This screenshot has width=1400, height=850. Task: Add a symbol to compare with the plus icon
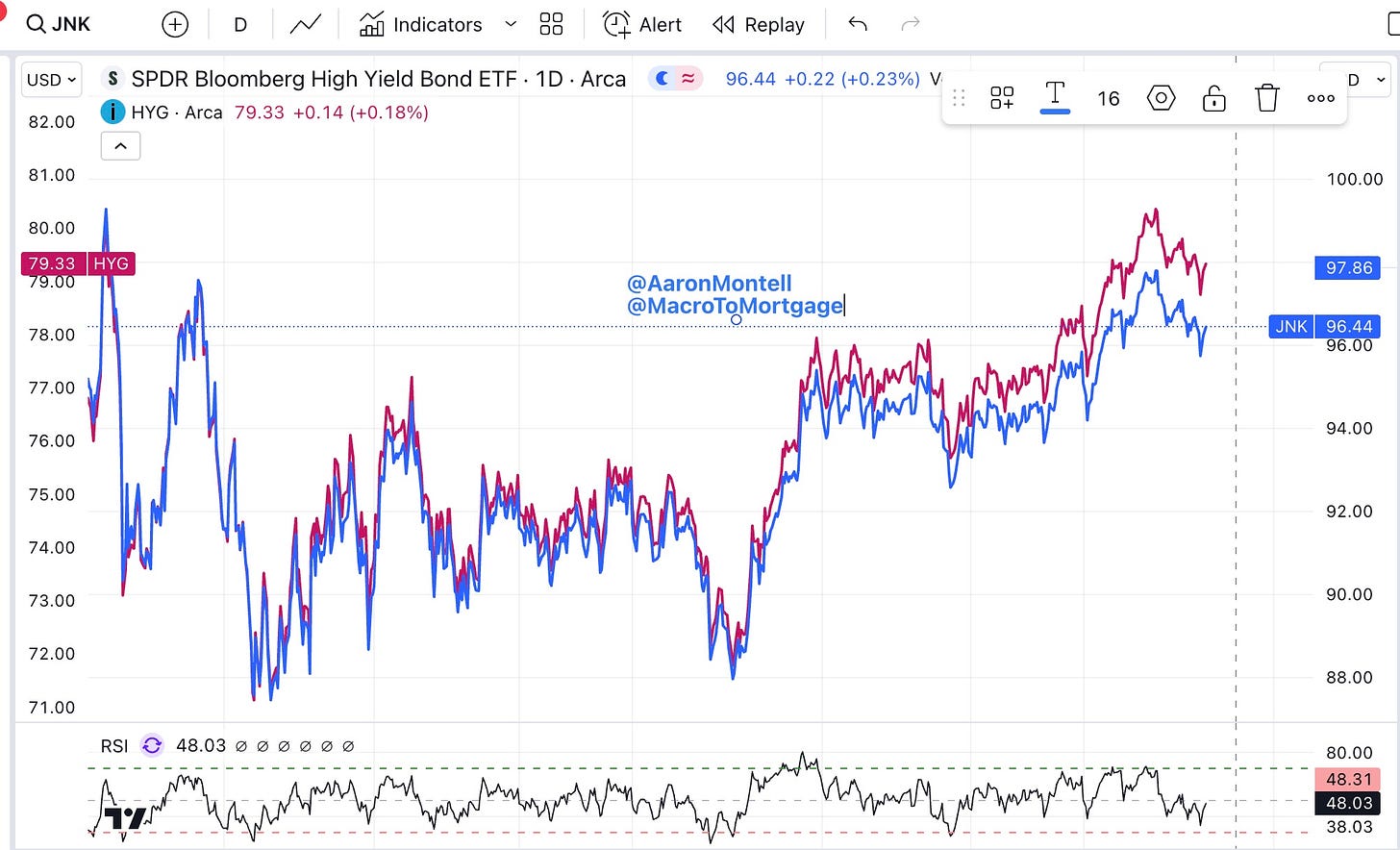click(x=175, y=24)
